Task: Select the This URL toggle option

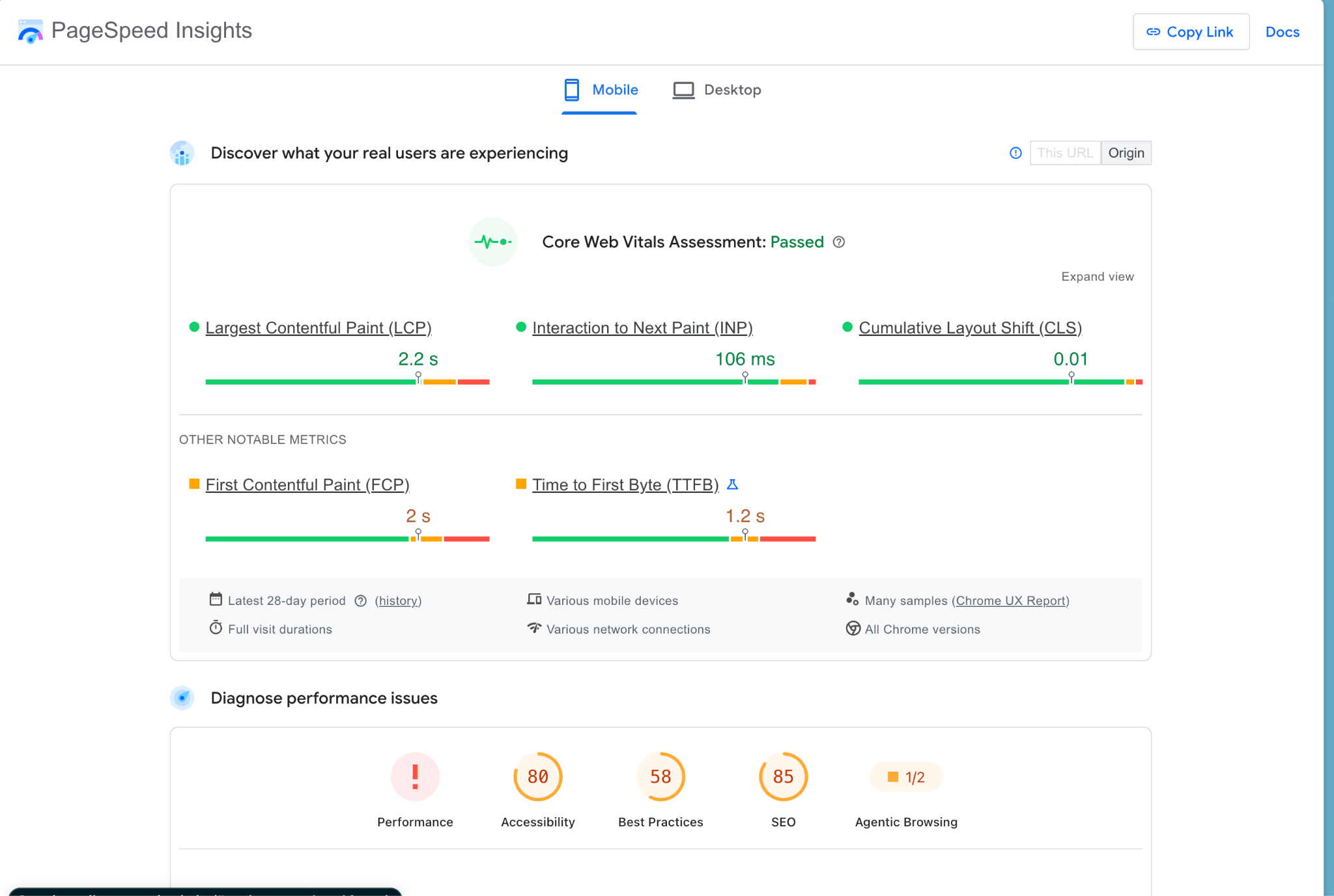Action: coord(1065,153)
